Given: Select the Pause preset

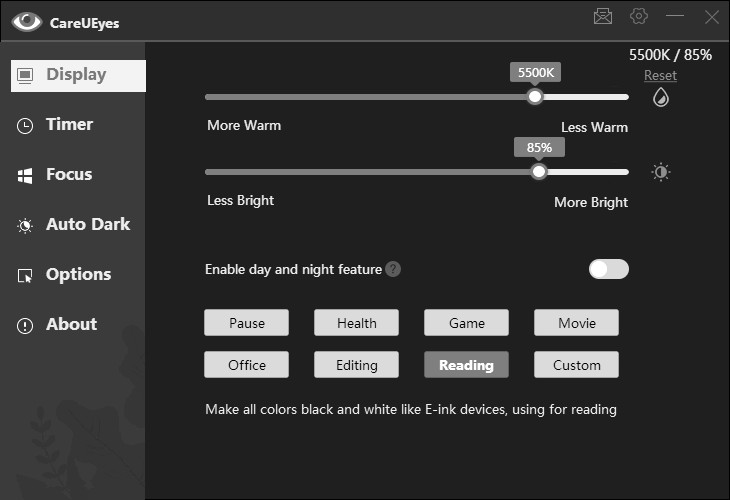Looking at the screenshot, I should click(246, 323).
